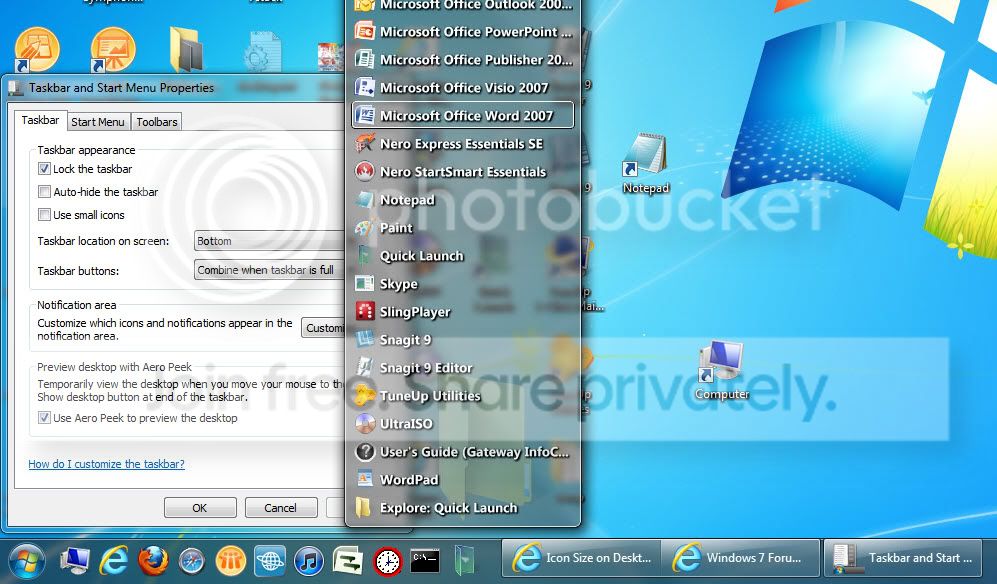Select the yellow folder icon on desktop
Screen dimensions: 997x584
point(186,50)
